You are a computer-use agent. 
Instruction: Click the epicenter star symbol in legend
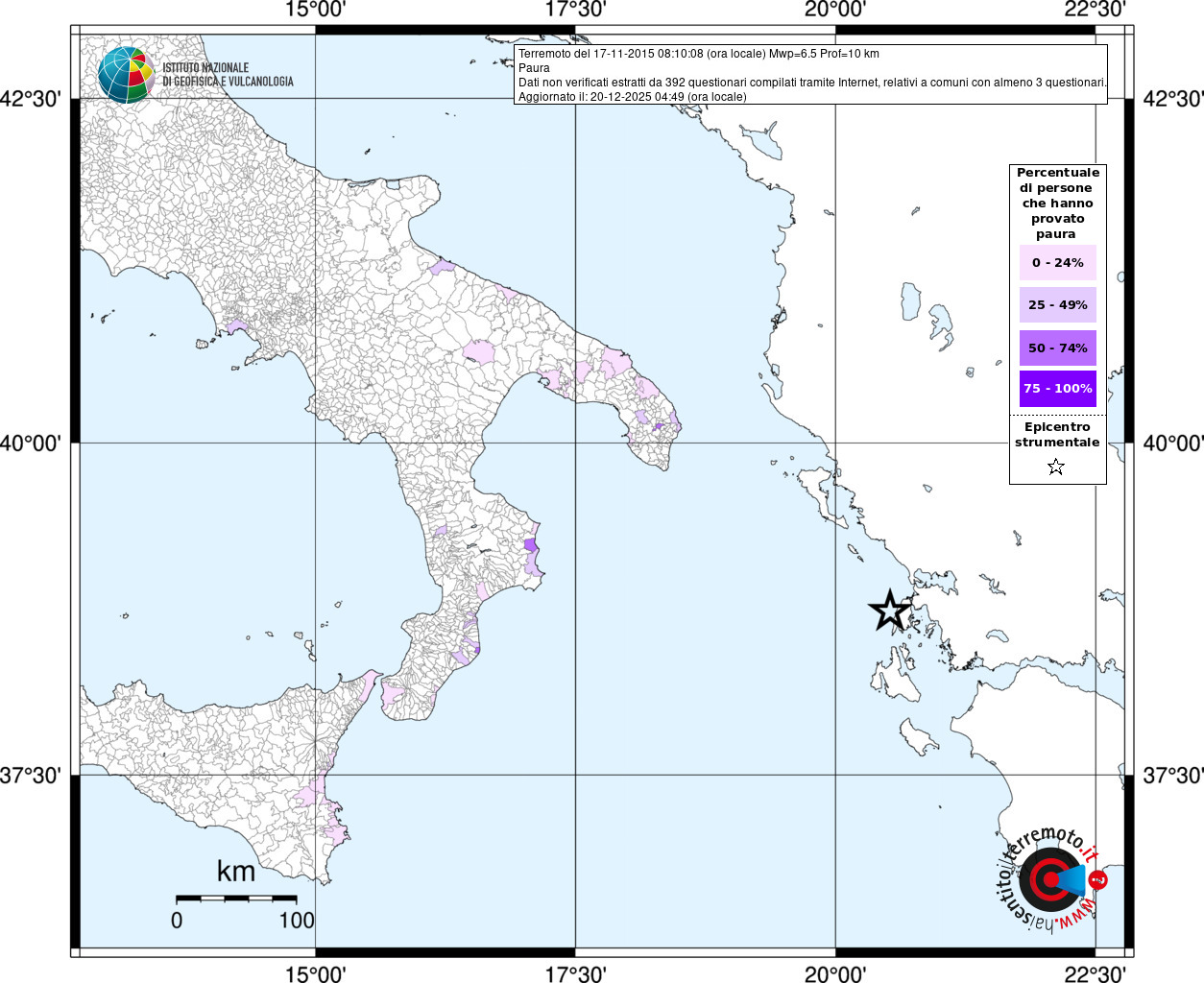click(1056, 468)
